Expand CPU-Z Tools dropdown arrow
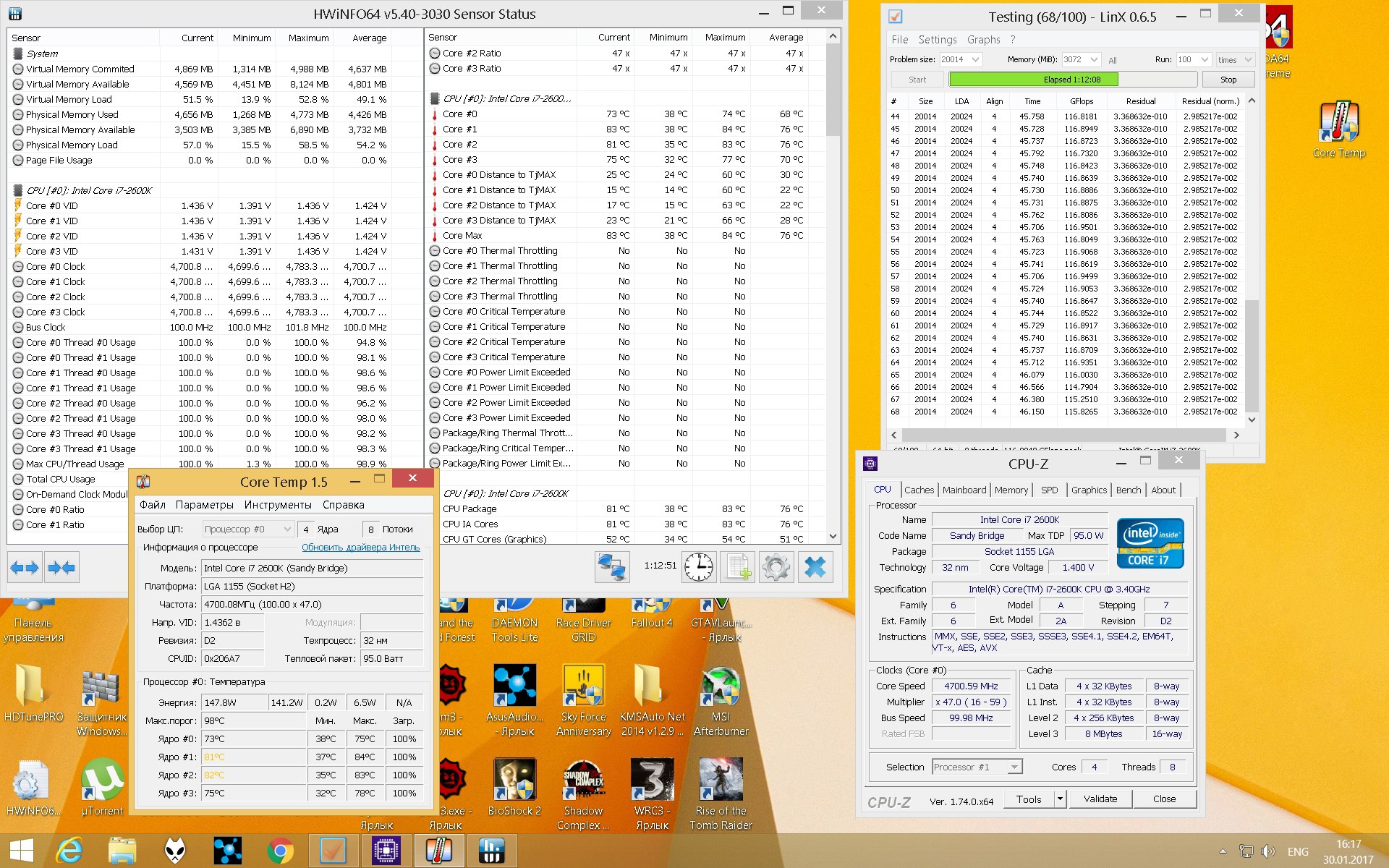1389x868 pixels. [1060, 799]
